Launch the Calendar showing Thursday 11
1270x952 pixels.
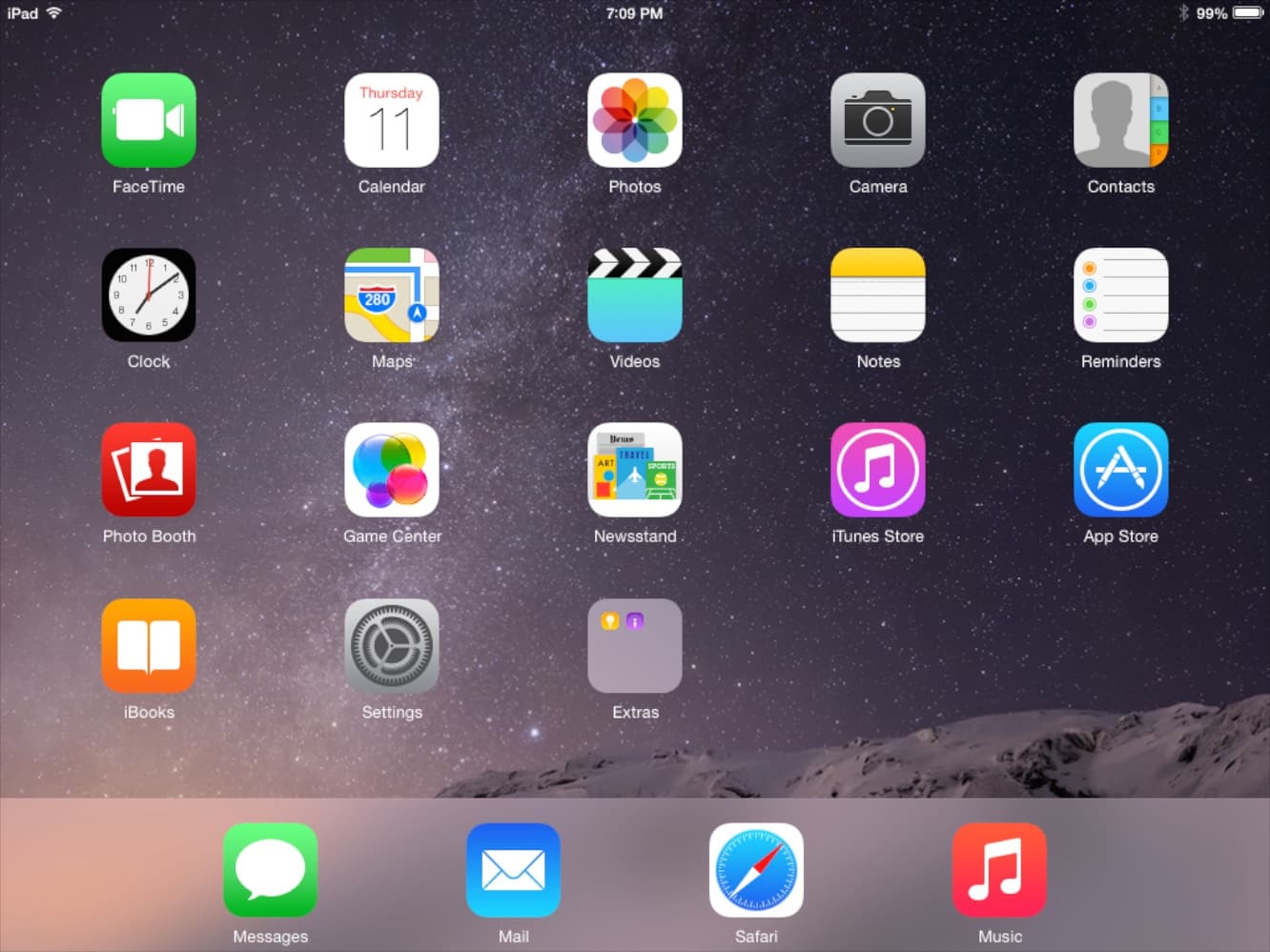point(392,120)
